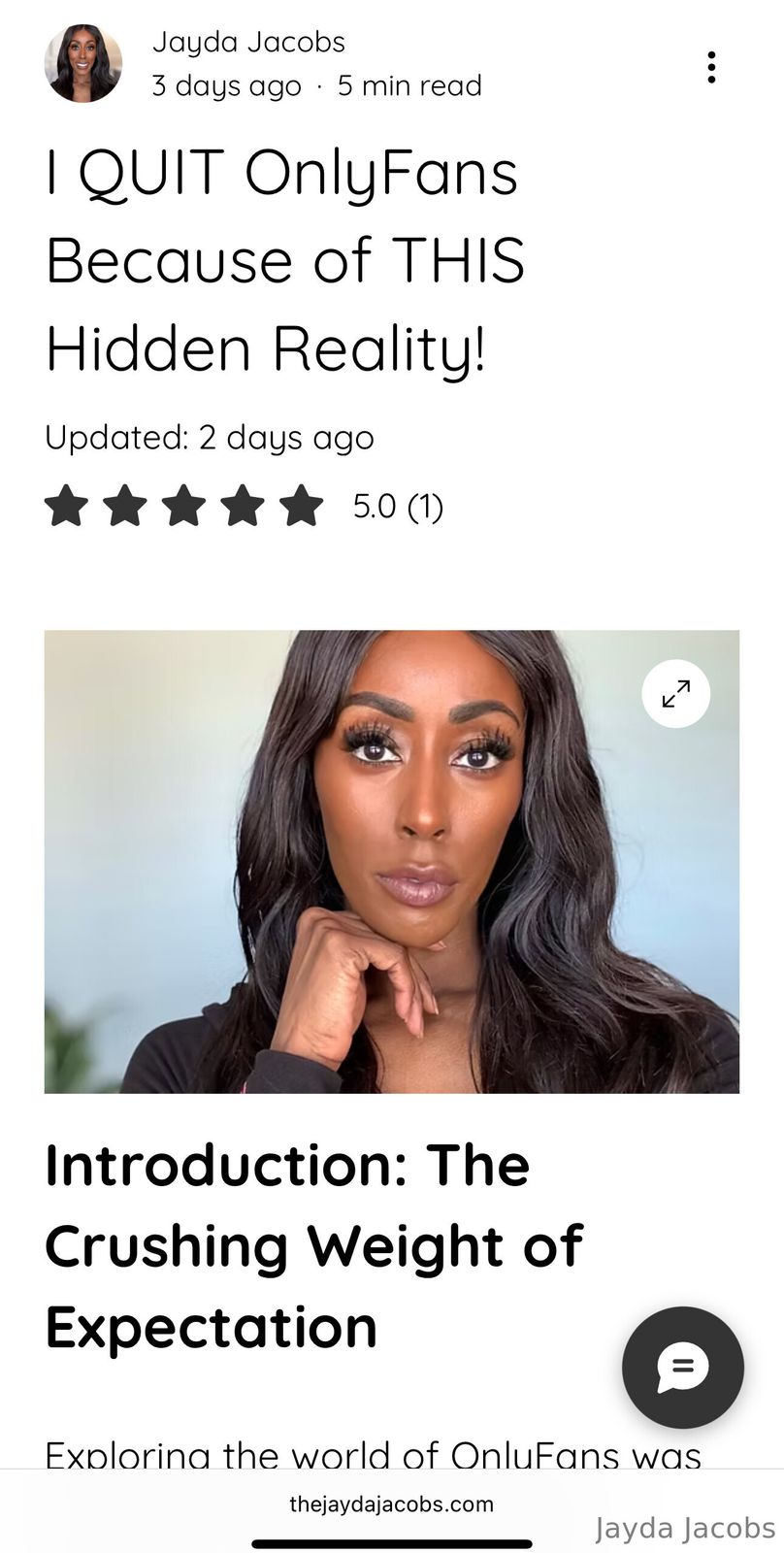
Task: Tap the 'Updated: 2 days ago' text
Action: click(x=210, y=438)
